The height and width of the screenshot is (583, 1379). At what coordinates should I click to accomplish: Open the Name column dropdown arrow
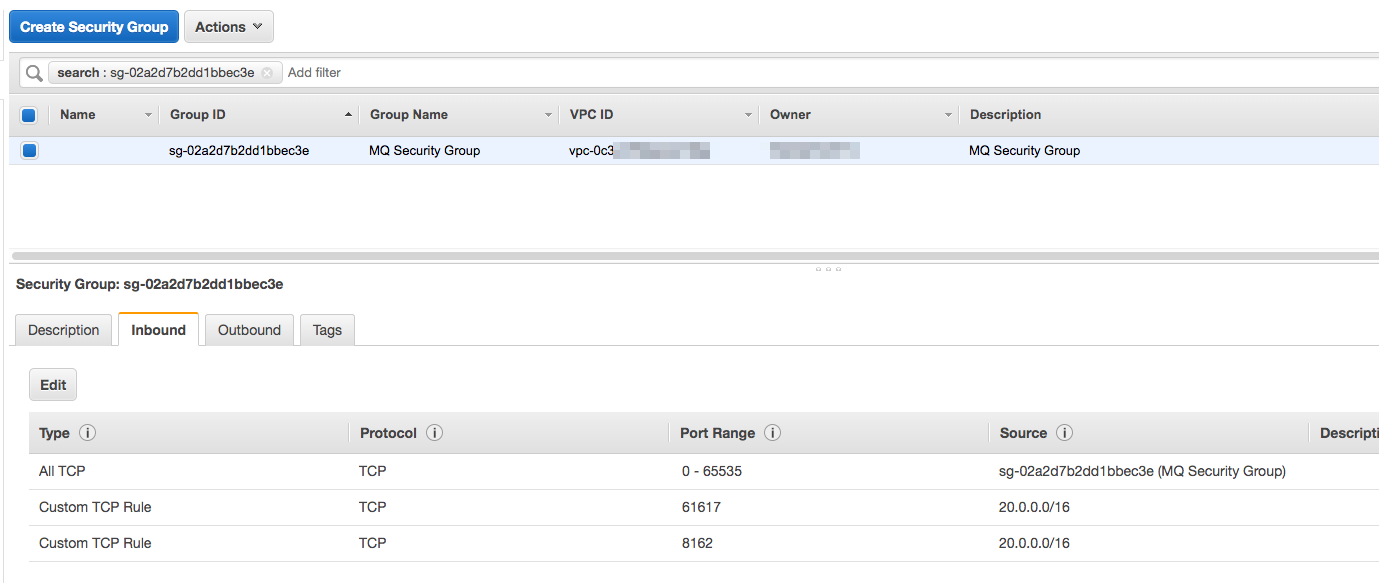pos(149,115)
